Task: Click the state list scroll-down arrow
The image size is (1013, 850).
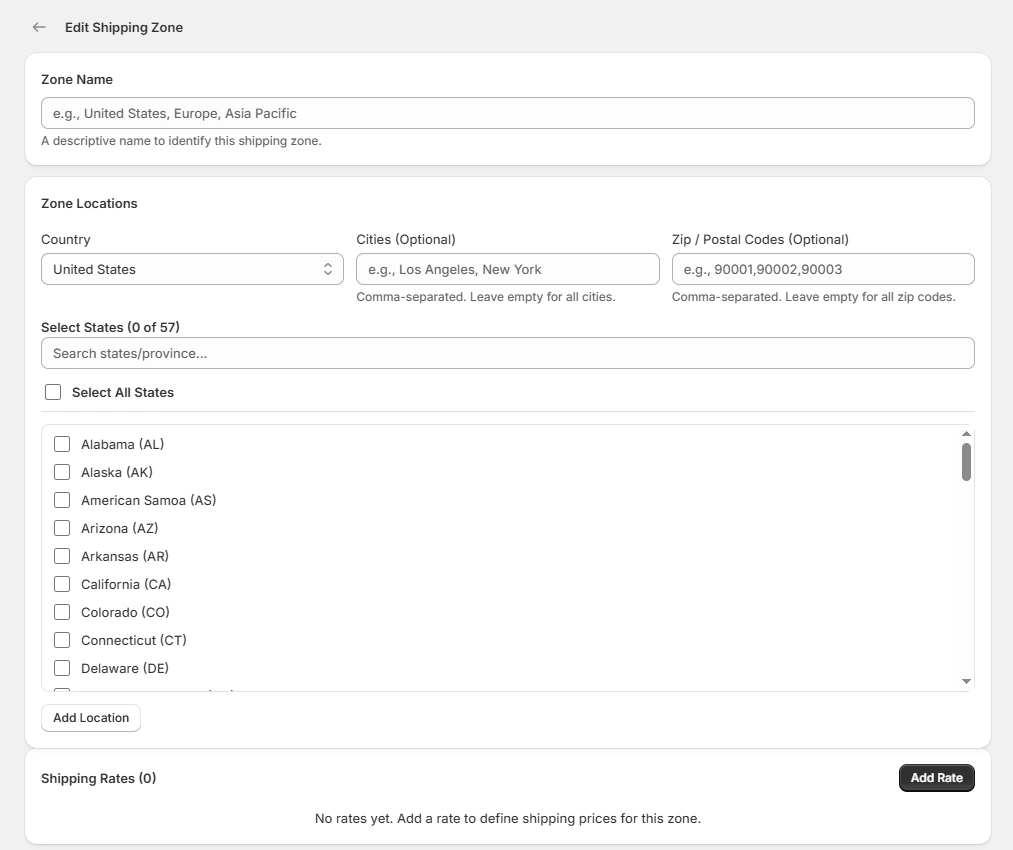Action: click(966, 681)
